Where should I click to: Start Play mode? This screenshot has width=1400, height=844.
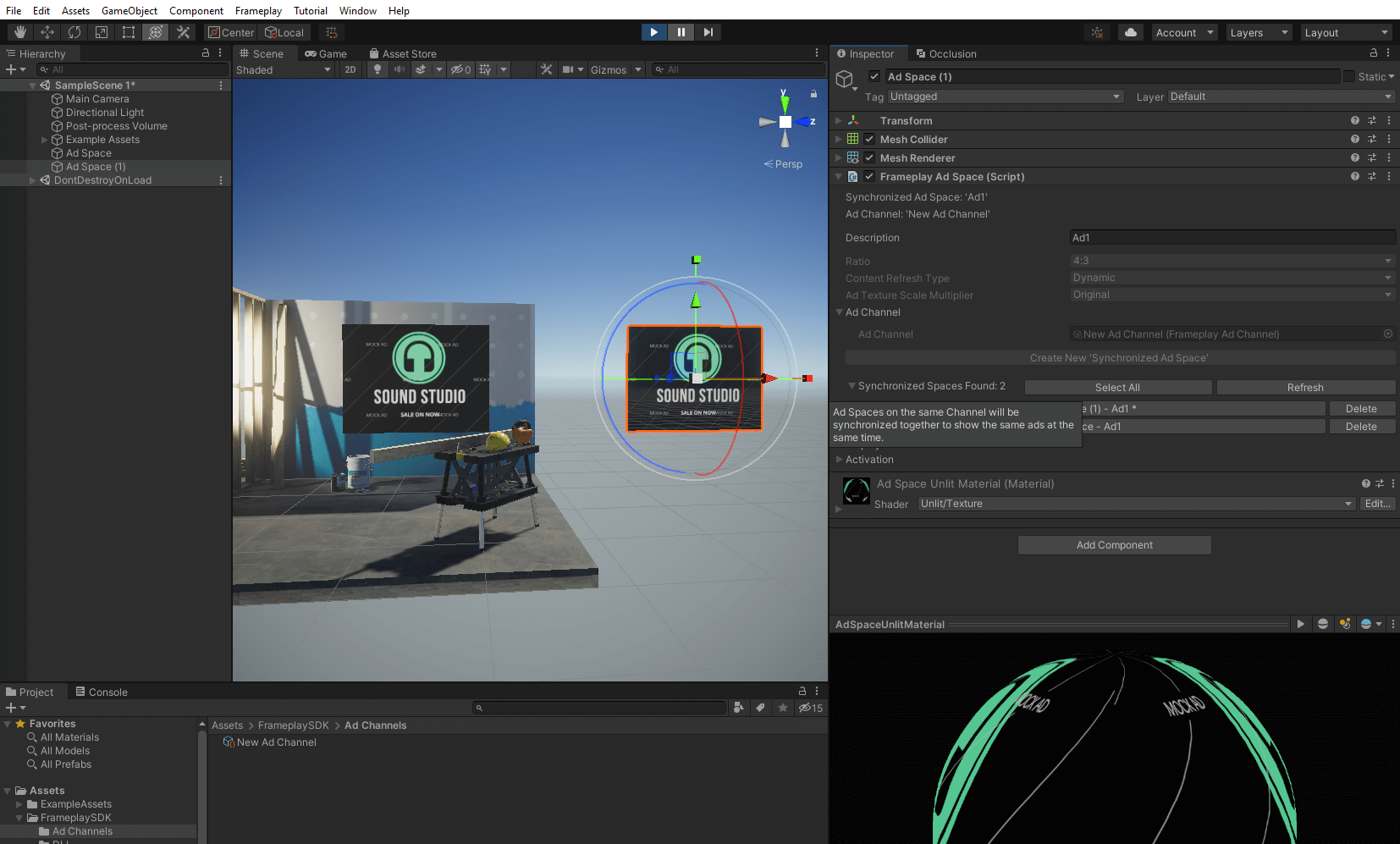tap(653, 32)
